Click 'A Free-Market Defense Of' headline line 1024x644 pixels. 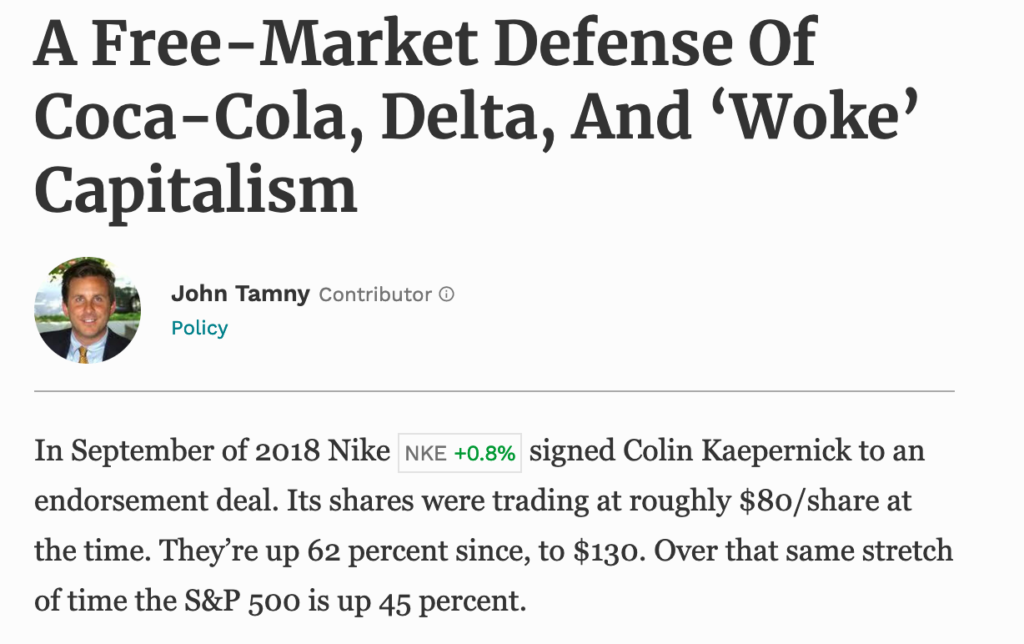[425, 44]
